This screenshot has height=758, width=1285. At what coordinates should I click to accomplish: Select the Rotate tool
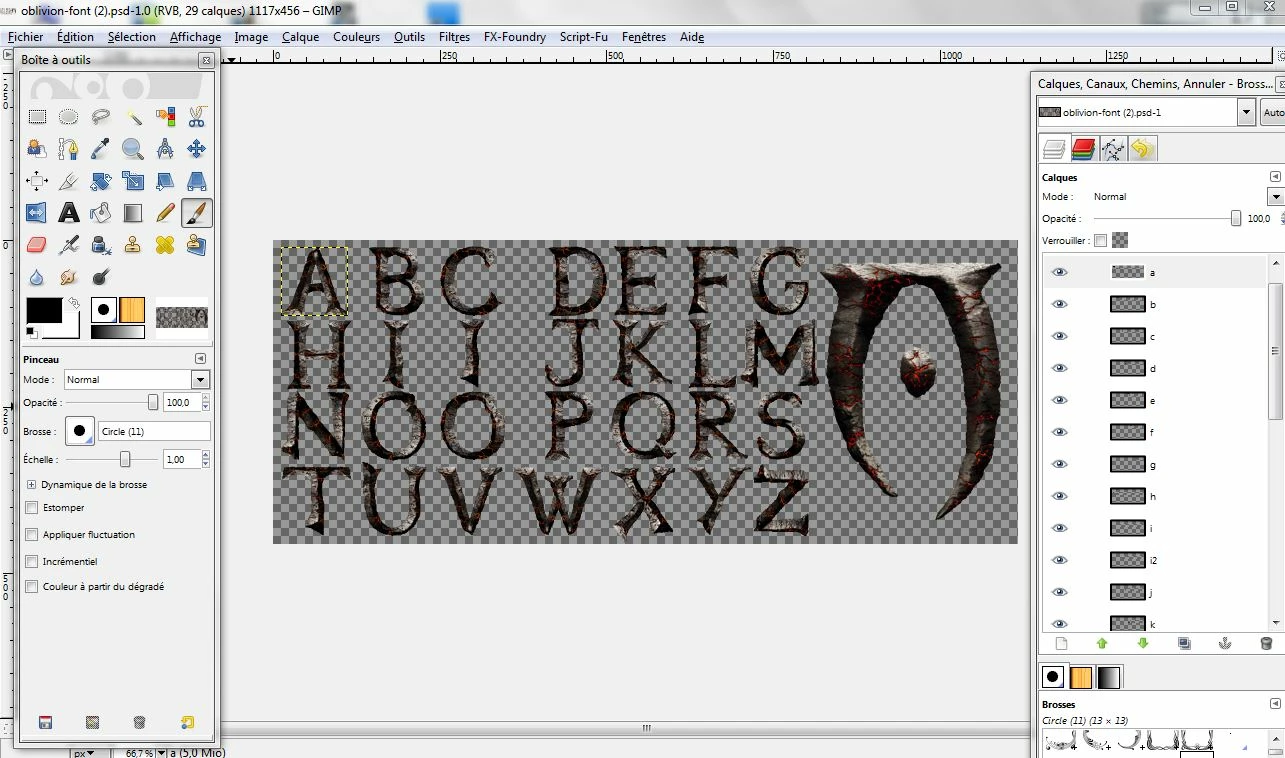coord(100,181)
